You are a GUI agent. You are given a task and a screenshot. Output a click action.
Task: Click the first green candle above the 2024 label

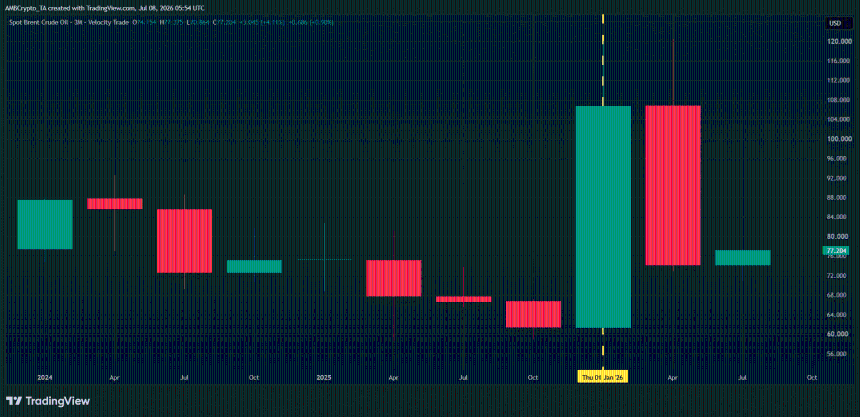[45, 224]
